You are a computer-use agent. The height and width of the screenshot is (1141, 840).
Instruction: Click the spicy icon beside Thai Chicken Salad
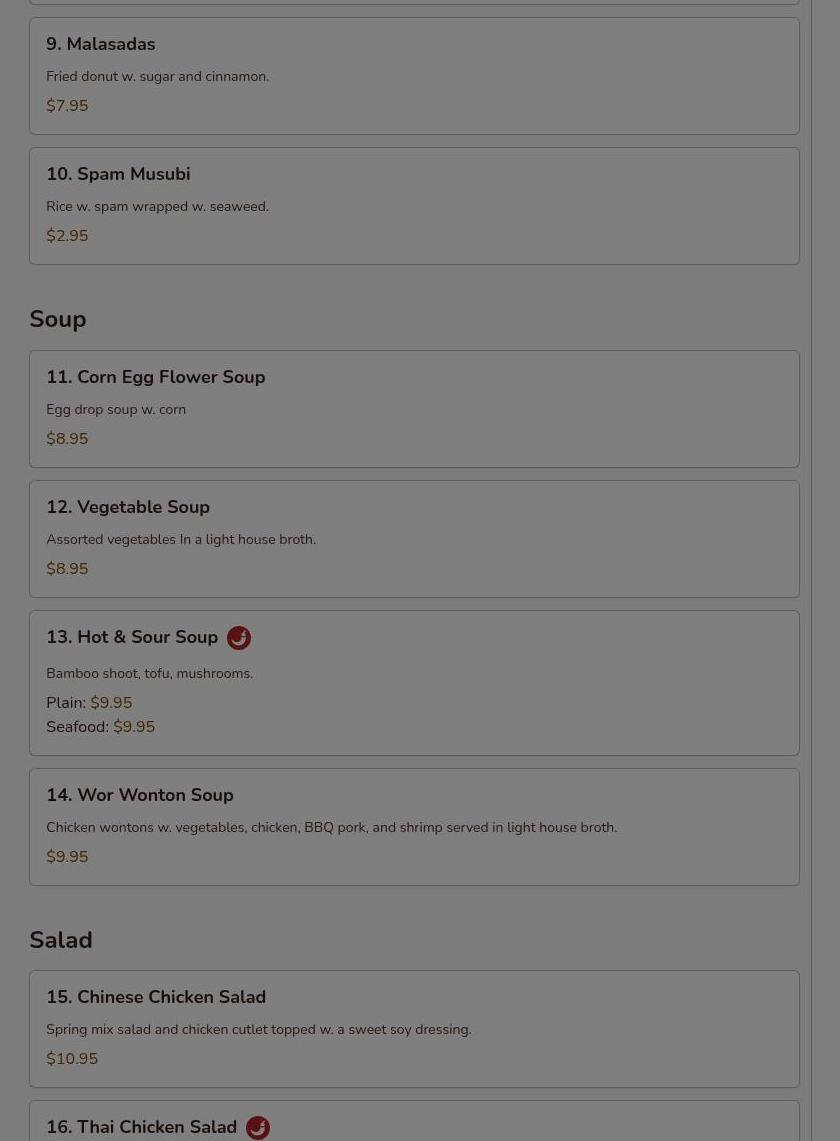click(258, 1127)
